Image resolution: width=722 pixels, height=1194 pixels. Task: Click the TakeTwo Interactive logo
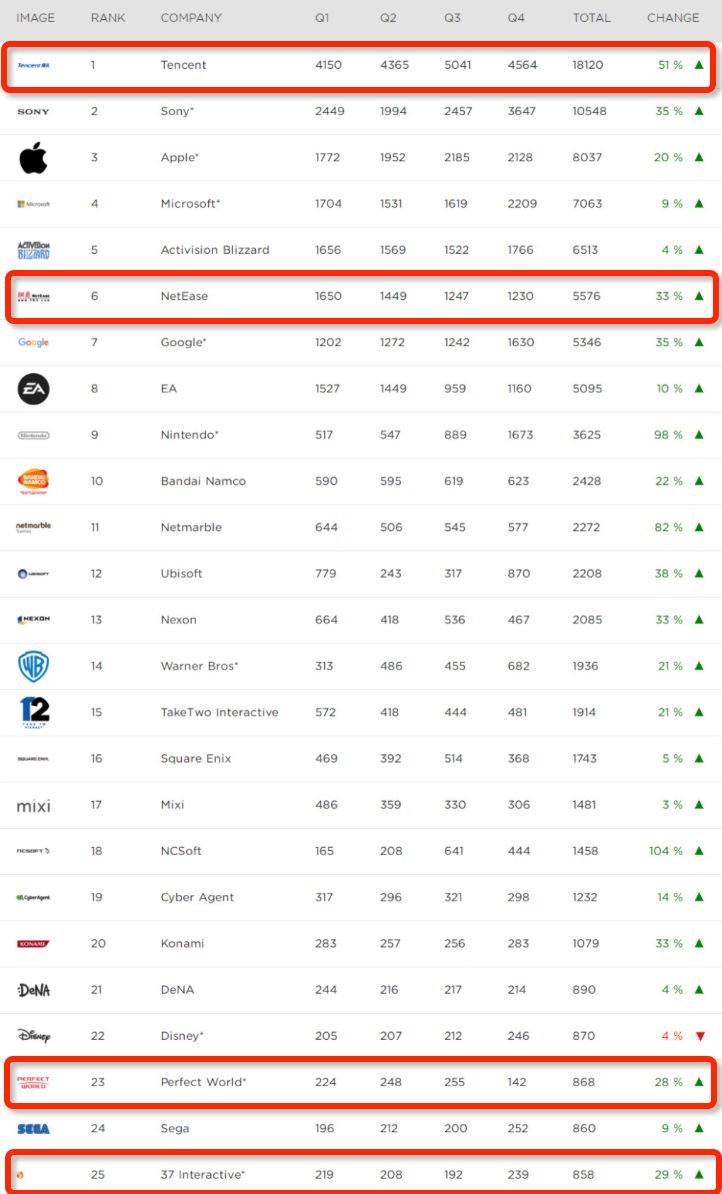[33, 712]
